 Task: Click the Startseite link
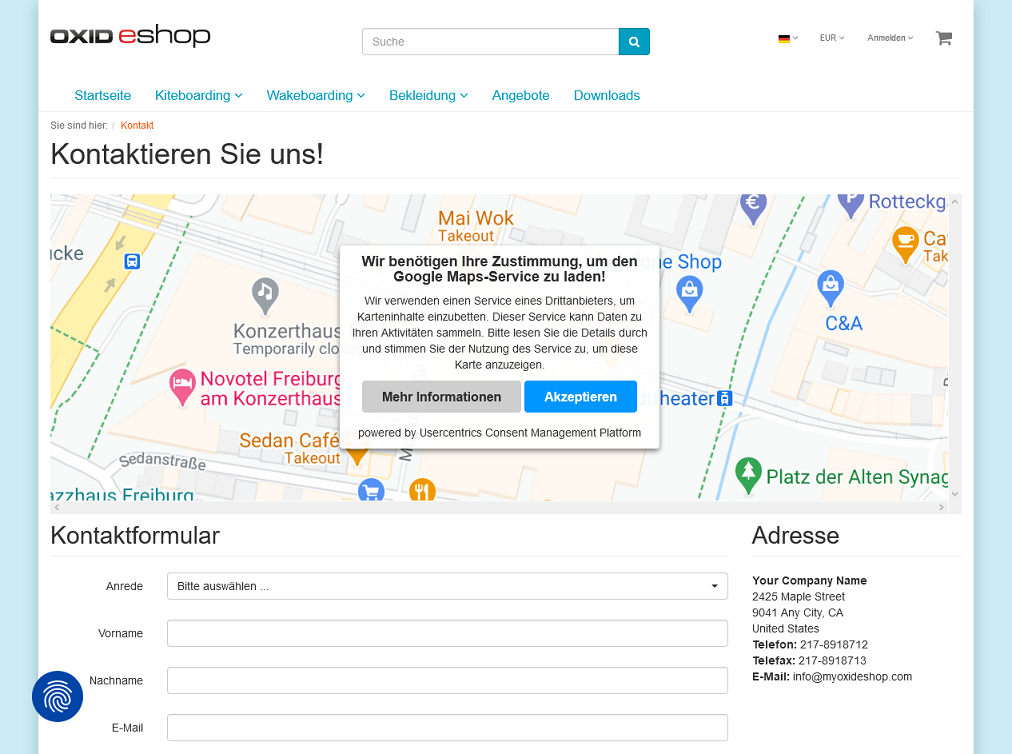tap(102, 96)
